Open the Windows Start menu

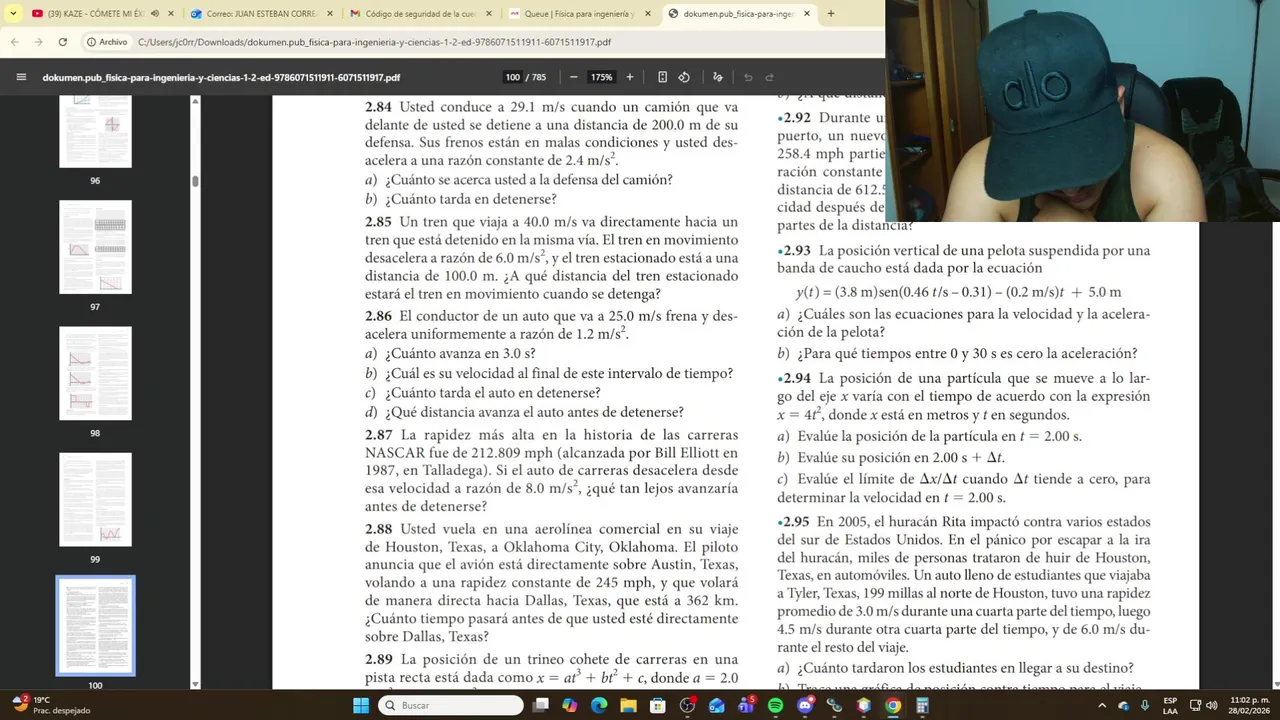pos(361,705)
